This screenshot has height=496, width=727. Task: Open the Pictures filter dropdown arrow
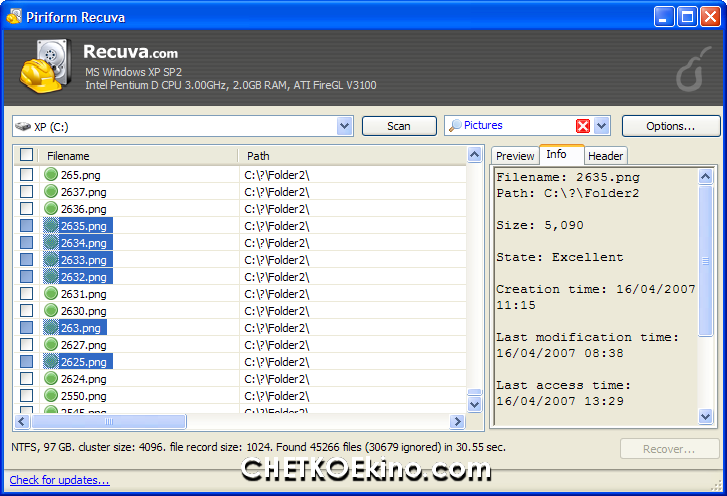point(601,126)
